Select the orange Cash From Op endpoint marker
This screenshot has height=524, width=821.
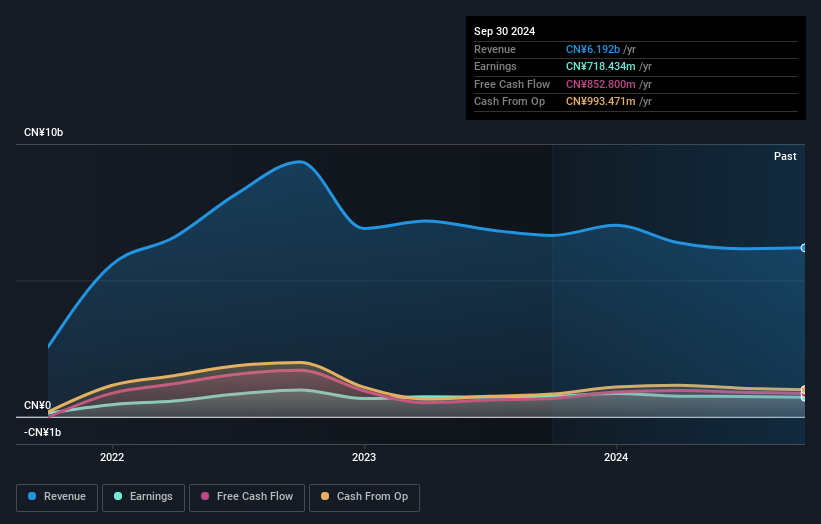804,390
